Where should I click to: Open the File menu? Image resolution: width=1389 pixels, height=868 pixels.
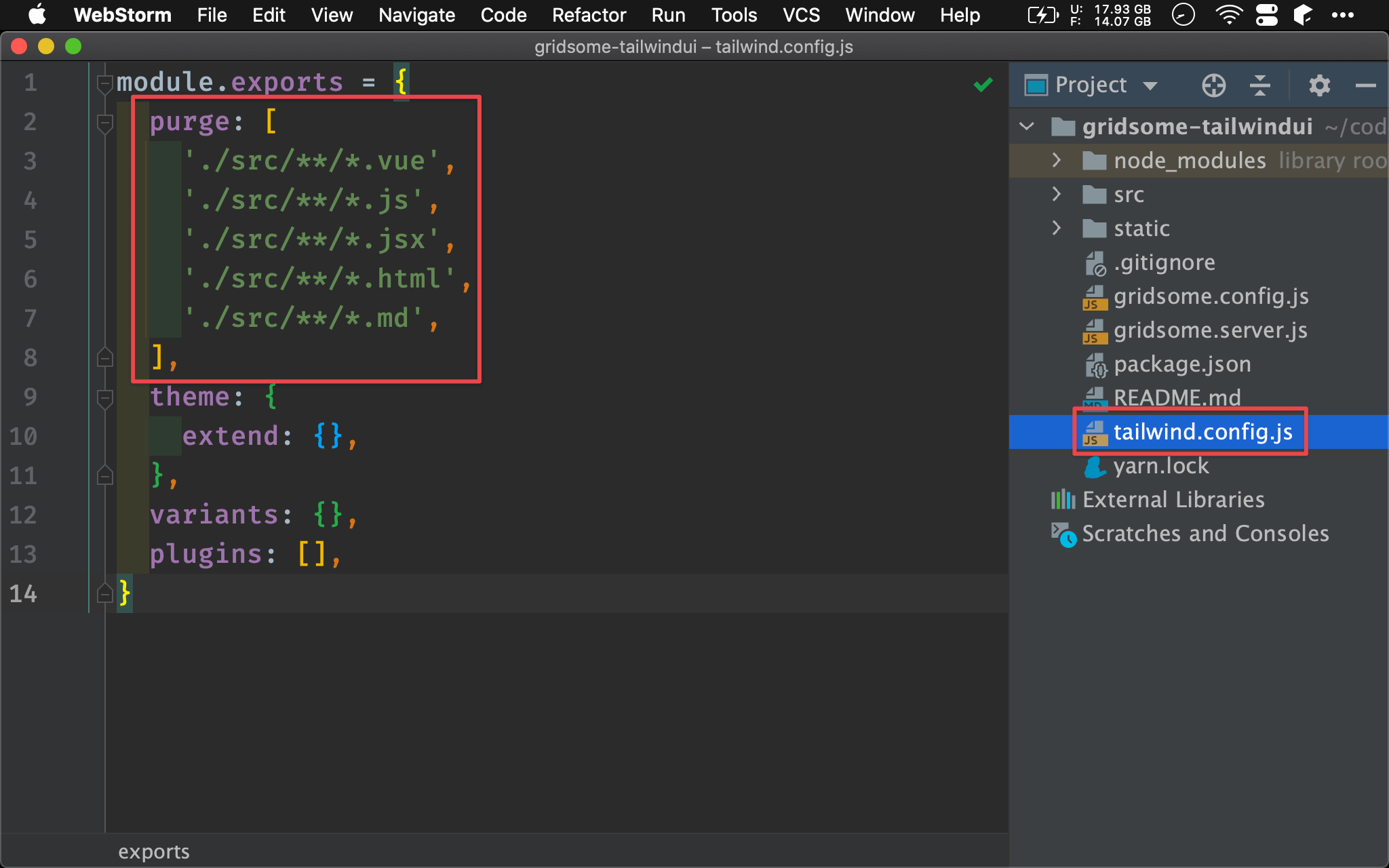click(212, 15)
